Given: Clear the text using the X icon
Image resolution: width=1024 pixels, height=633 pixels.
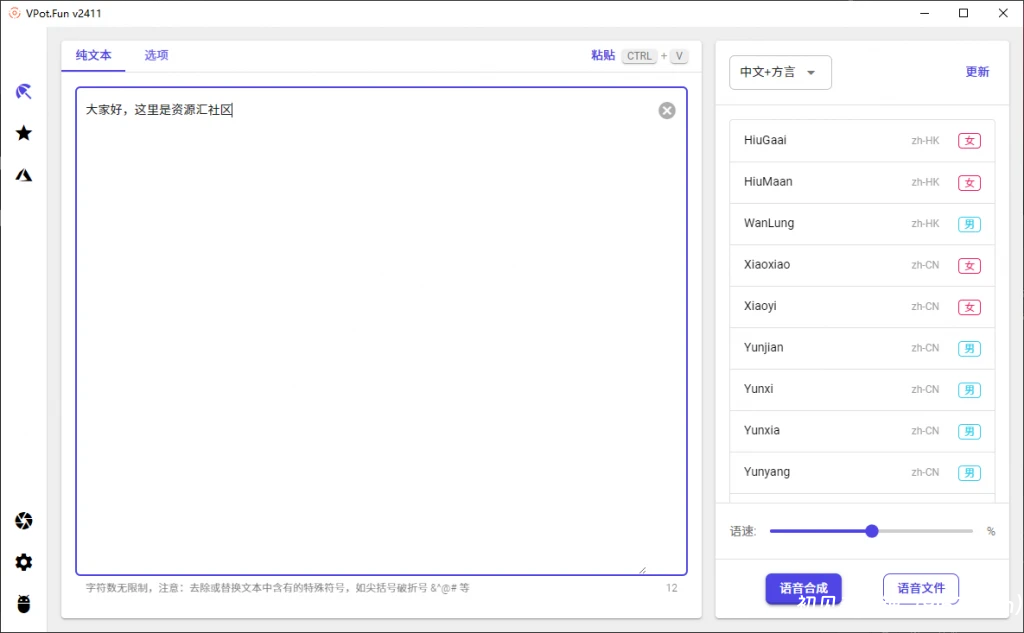Looking at the screenshot, I should (x=667, y=110).
